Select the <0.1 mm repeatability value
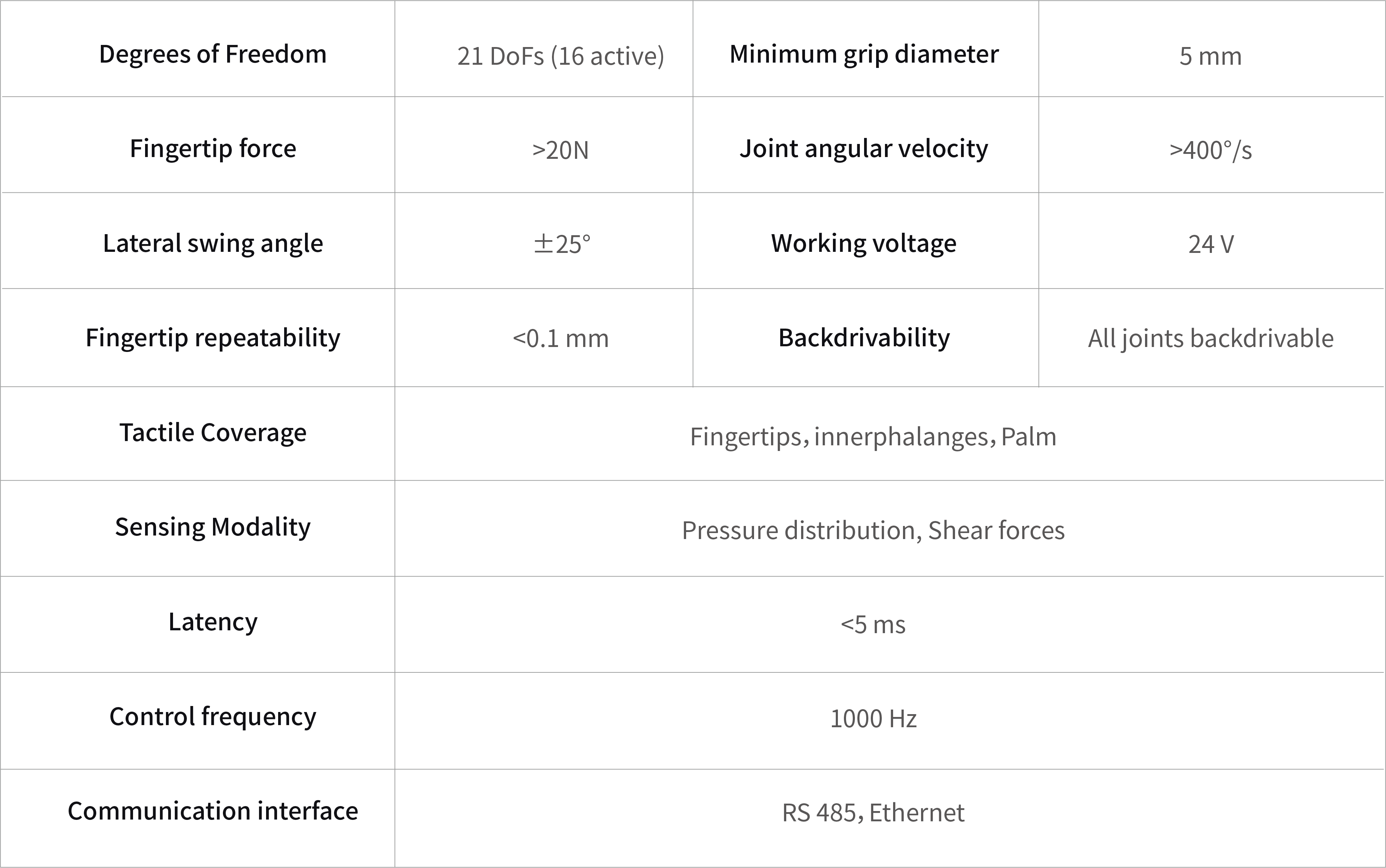The image size is (1386, 868). (560, 339)
